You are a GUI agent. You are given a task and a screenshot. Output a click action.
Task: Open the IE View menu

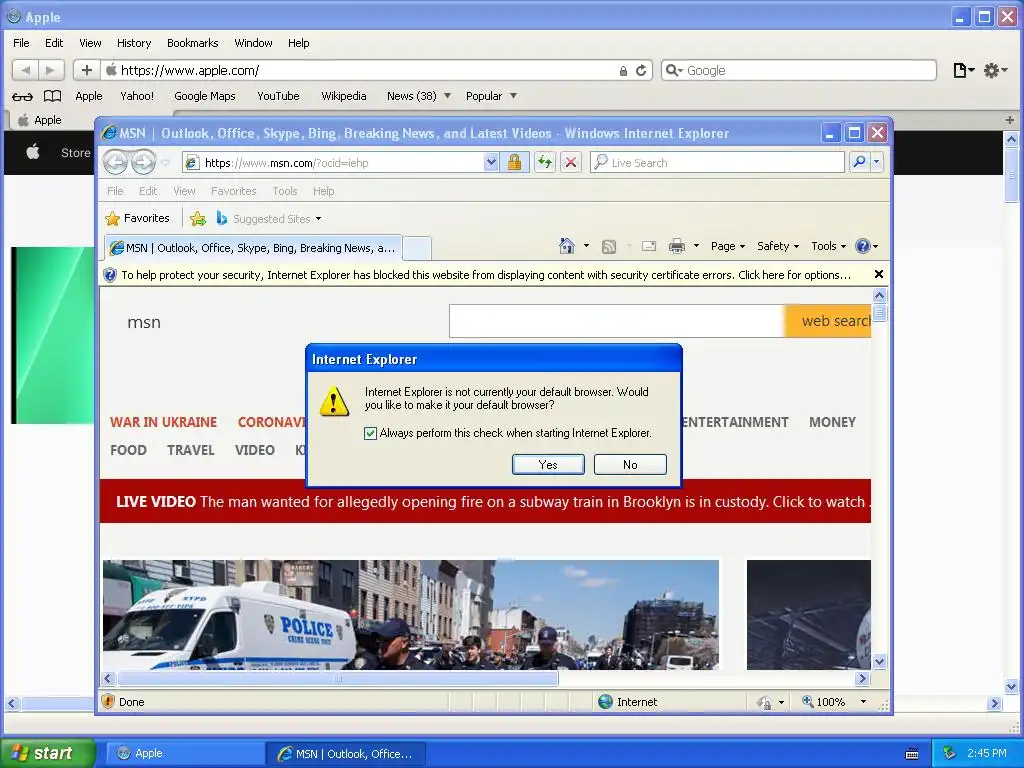[x=184, y=191]
